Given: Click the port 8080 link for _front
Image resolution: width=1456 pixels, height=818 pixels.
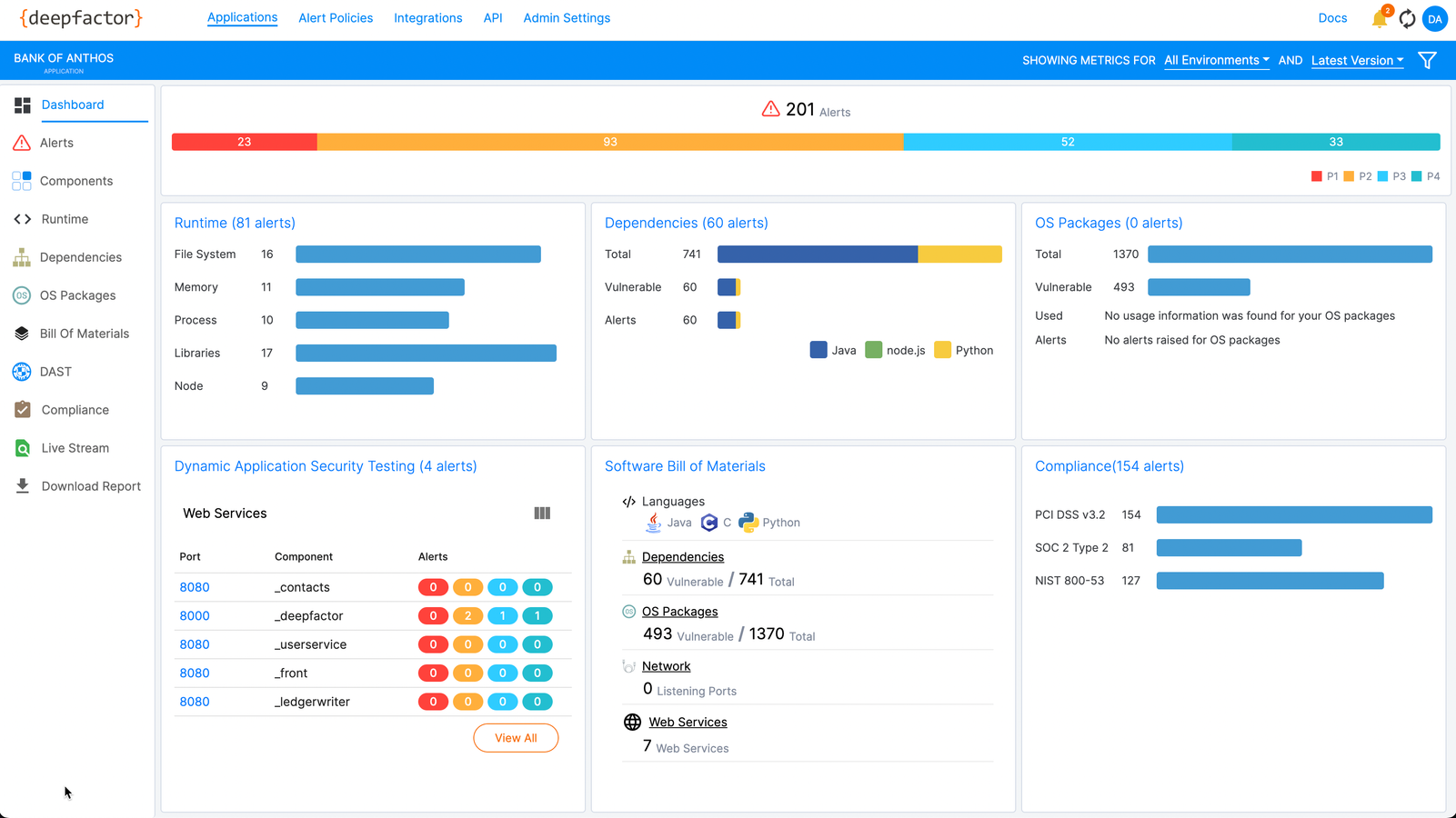Looking at the screenshot, I should [x=195, y=673].
